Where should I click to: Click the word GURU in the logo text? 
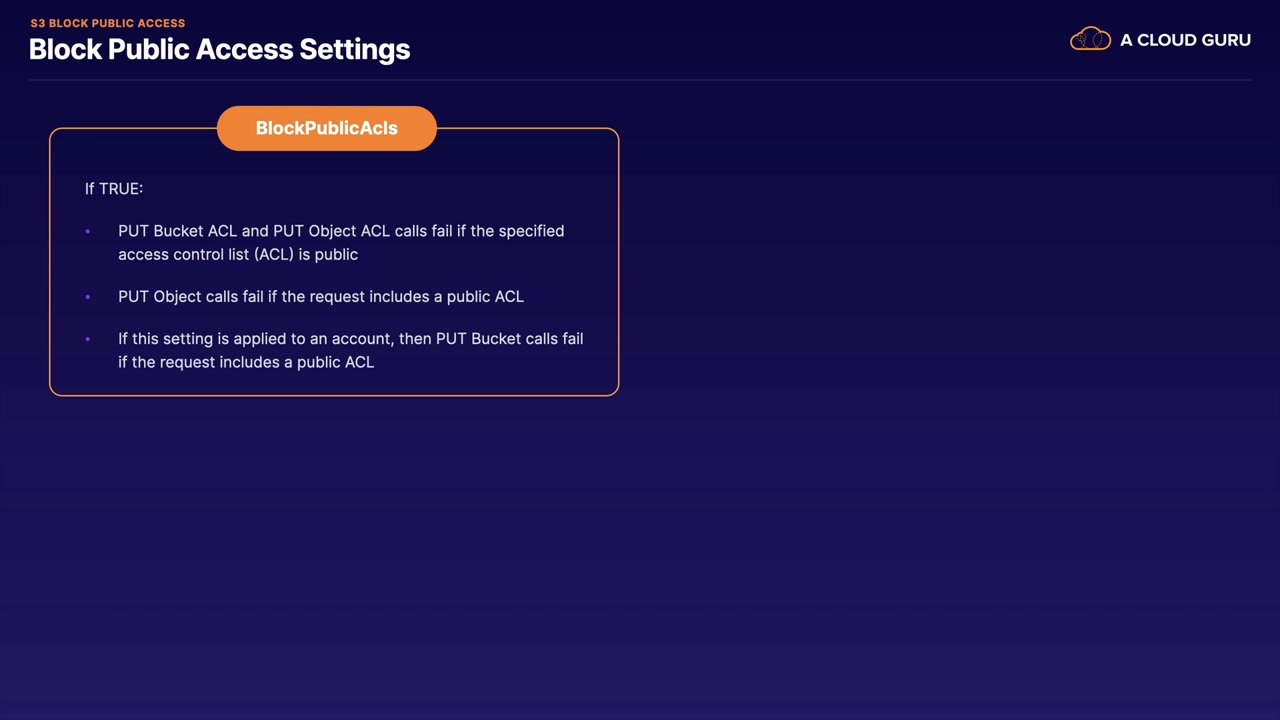coord(1224,40)
